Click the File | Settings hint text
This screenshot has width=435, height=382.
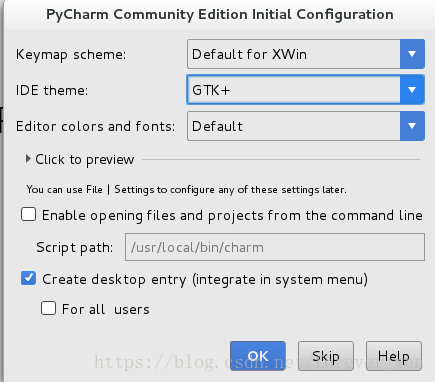click(186, 189)
